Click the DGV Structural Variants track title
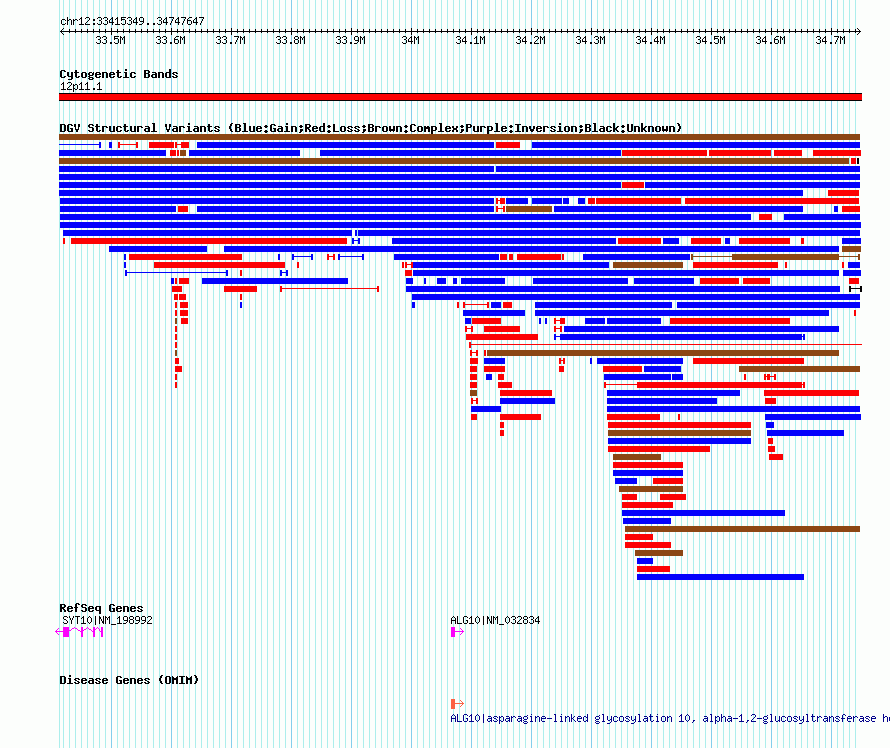This screenshot has height=748, width=890. 370,128
